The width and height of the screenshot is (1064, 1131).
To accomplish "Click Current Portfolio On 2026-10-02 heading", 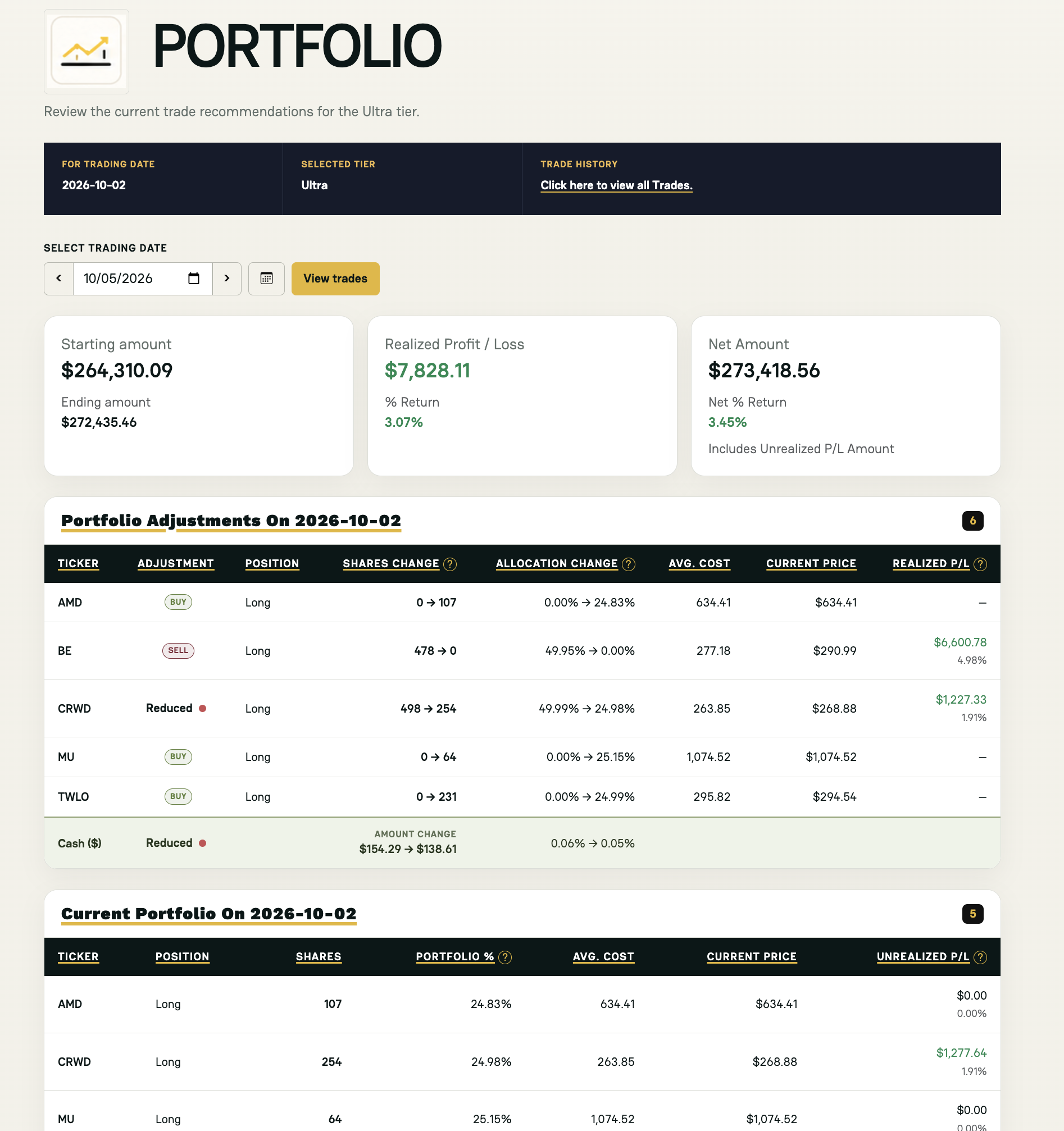I will tap(209, 914).
